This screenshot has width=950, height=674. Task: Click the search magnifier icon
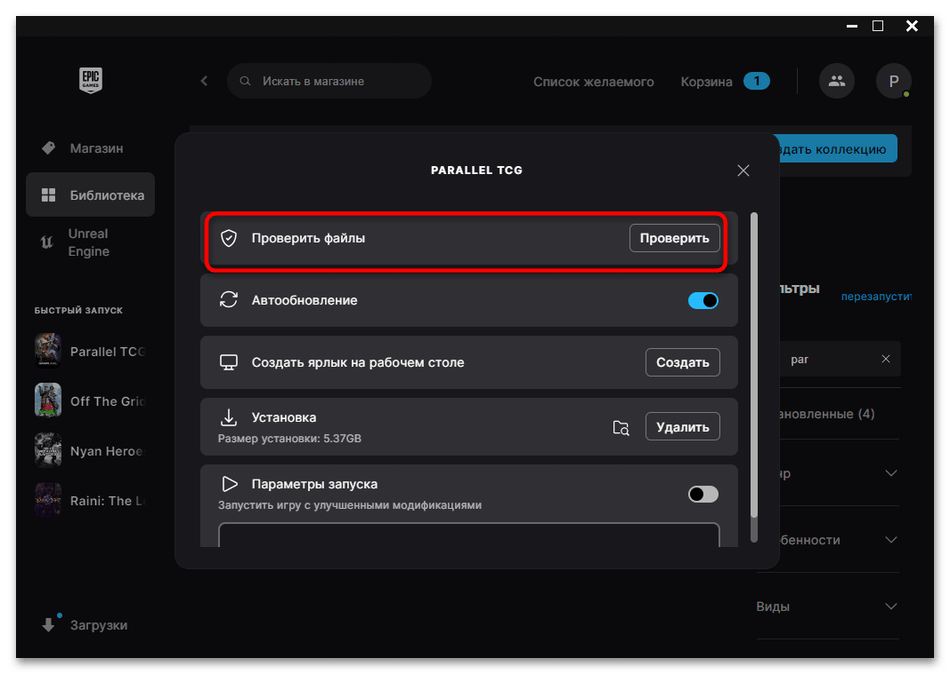245,81
